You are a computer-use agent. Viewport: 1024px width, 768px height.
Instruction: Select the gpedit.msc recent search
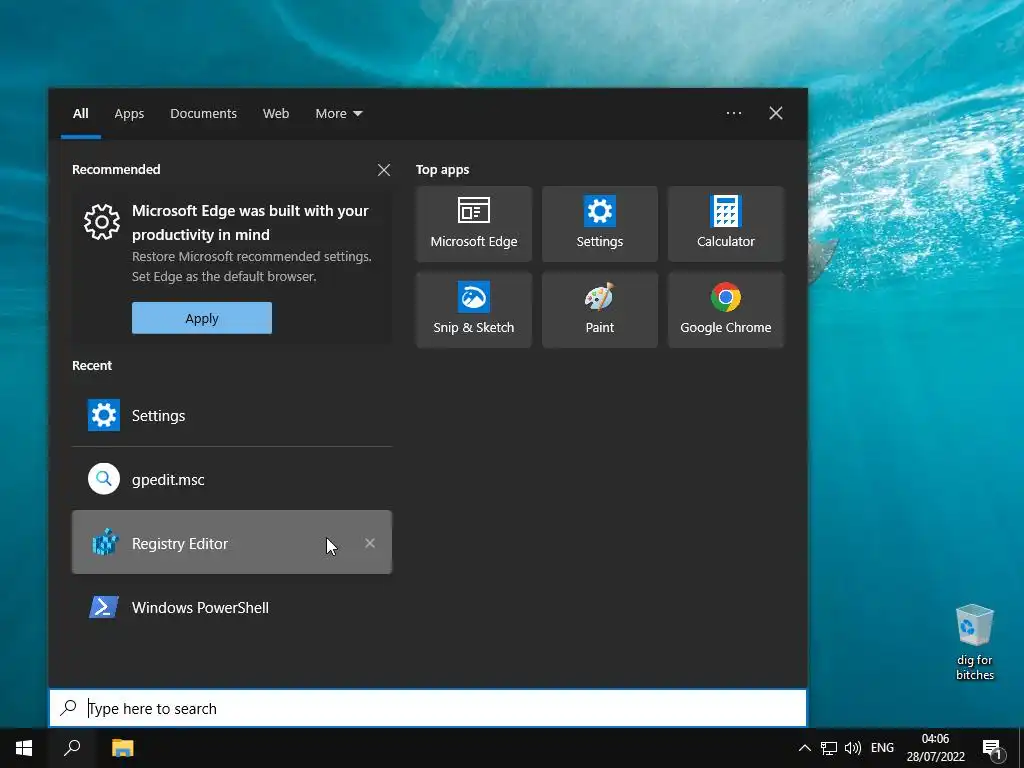tap(232, 479)
